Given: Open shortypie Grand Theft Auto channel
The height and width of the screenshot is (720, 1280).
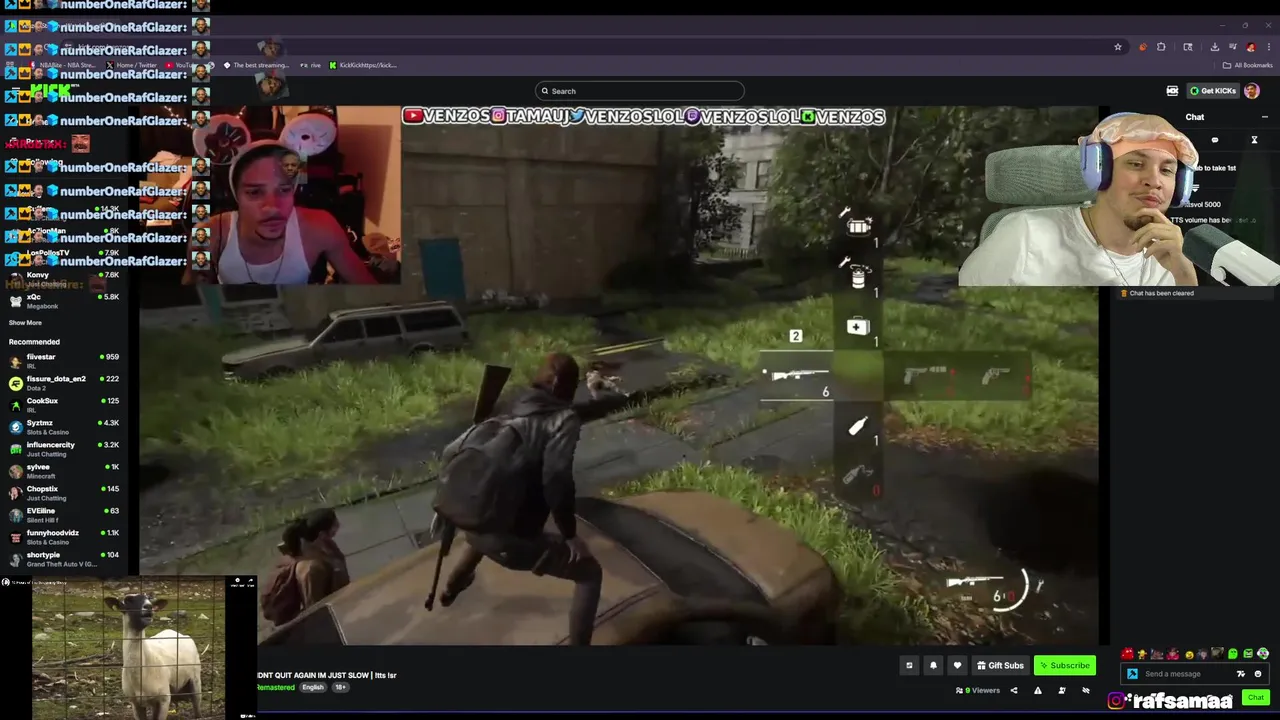Looking at the screenshot, I should click(x=62, y=559).
